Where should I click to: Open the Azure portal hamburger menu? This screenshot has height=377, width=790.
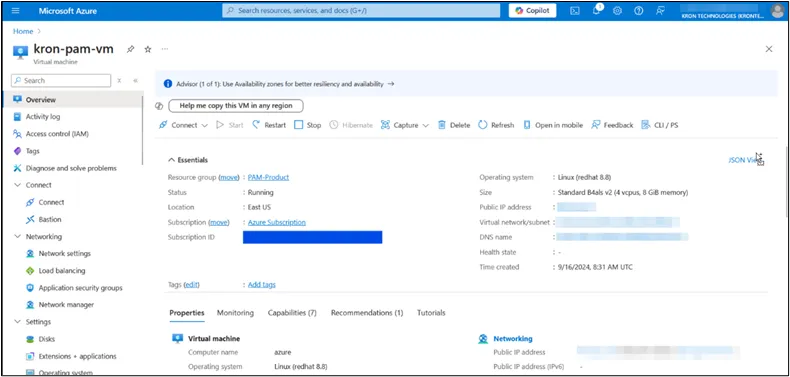(x=15, y=11)
